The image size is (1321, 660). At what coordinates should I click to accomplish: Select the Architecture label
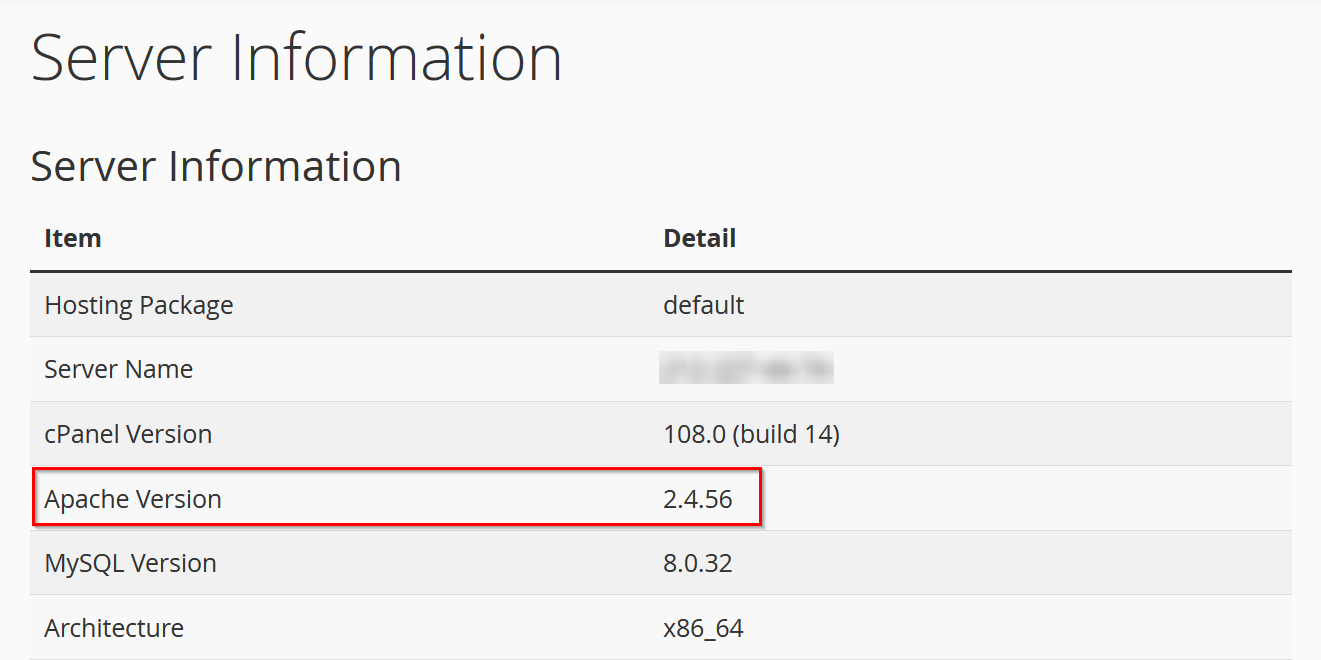tap(114, 628)
